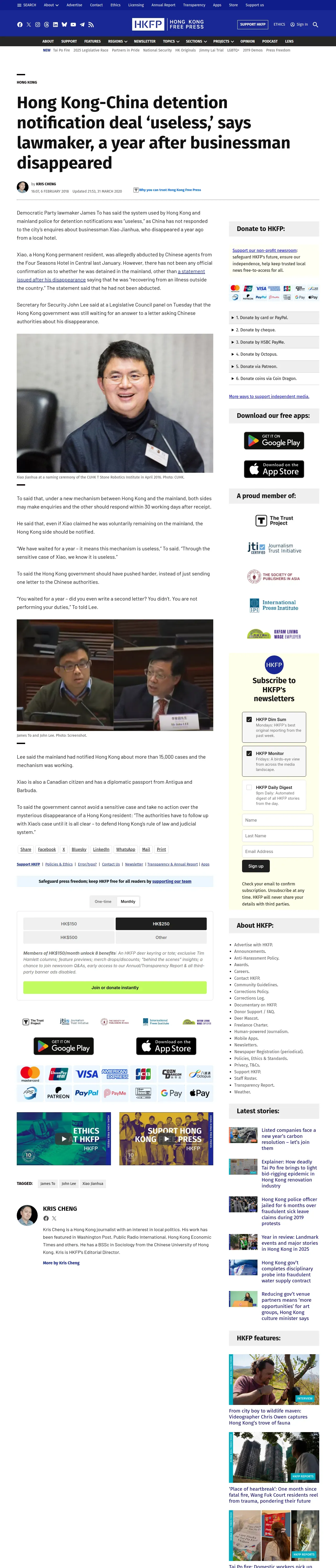Expand Donate coins via Coin Dragon
This screenshot has width=336, height=1568.
(x=274, y=379)
